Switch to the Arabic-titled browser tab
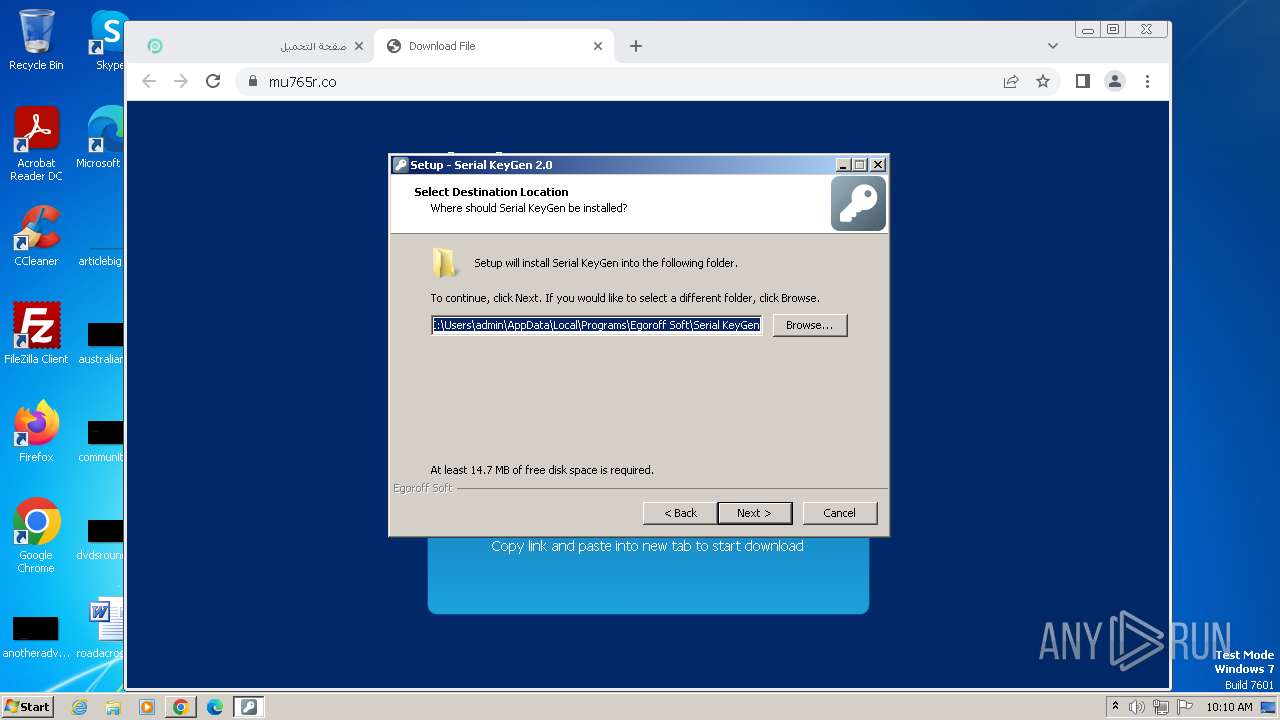 click(x=255, y=46)
